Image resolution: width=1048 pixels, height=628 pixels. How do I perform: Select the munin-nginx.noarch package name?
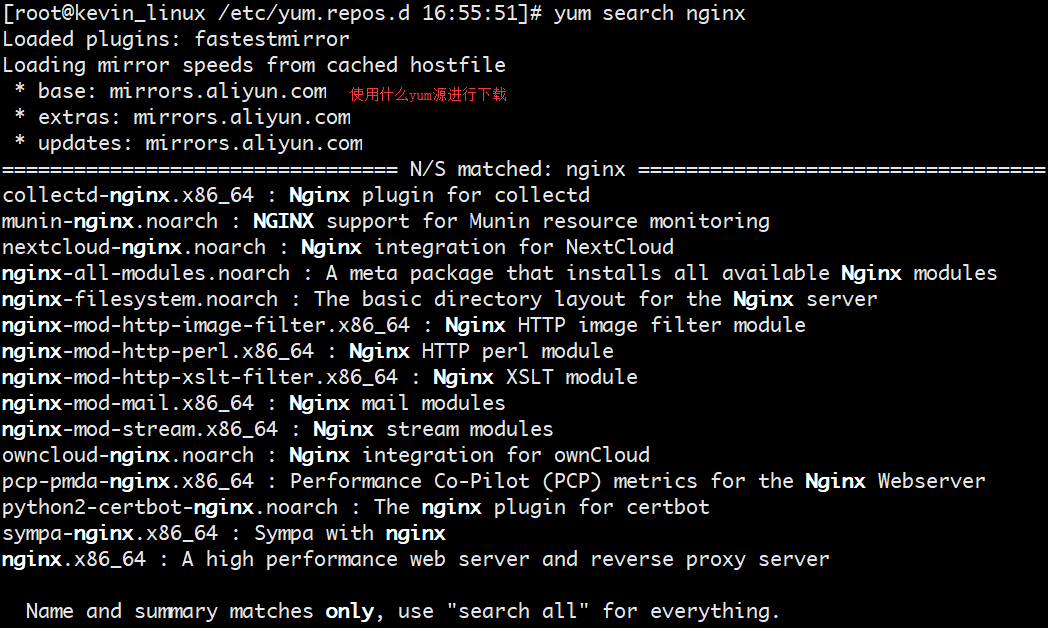pyautogui.click(x=110, y=221)
